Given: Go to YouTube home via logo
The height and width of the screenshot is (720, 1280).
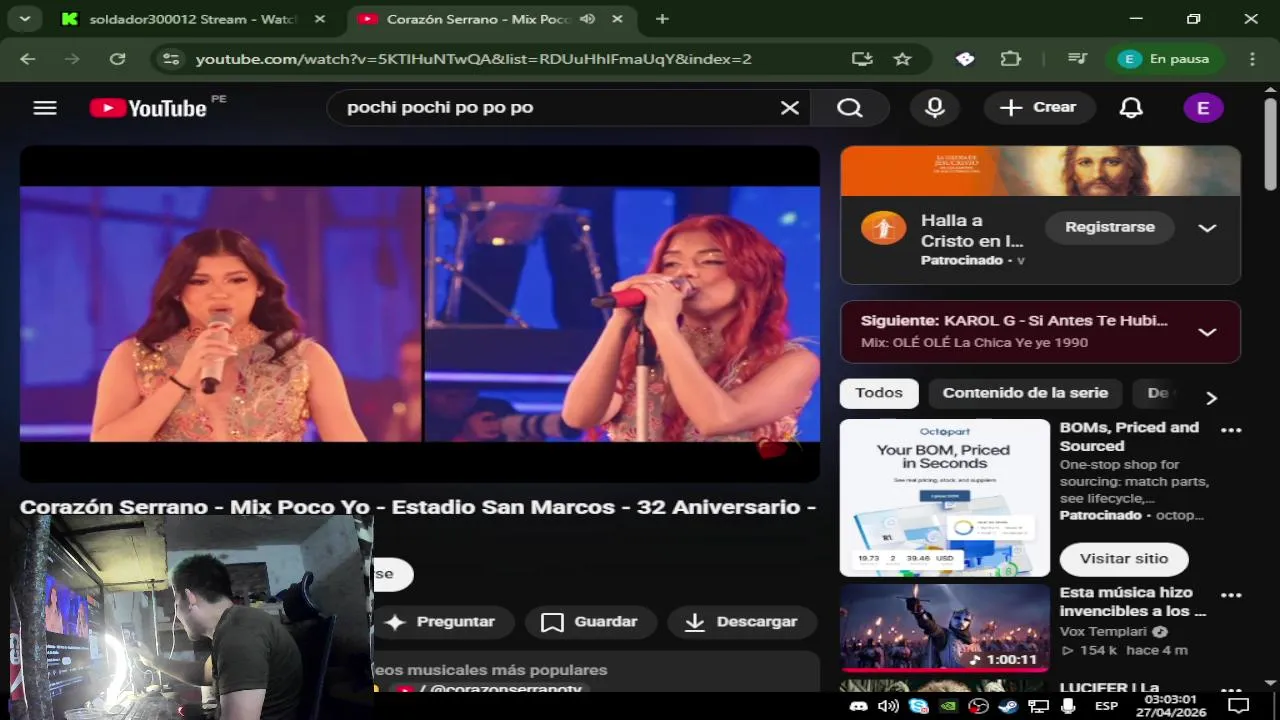Looking at the screenshot, I should pos(148,108).
